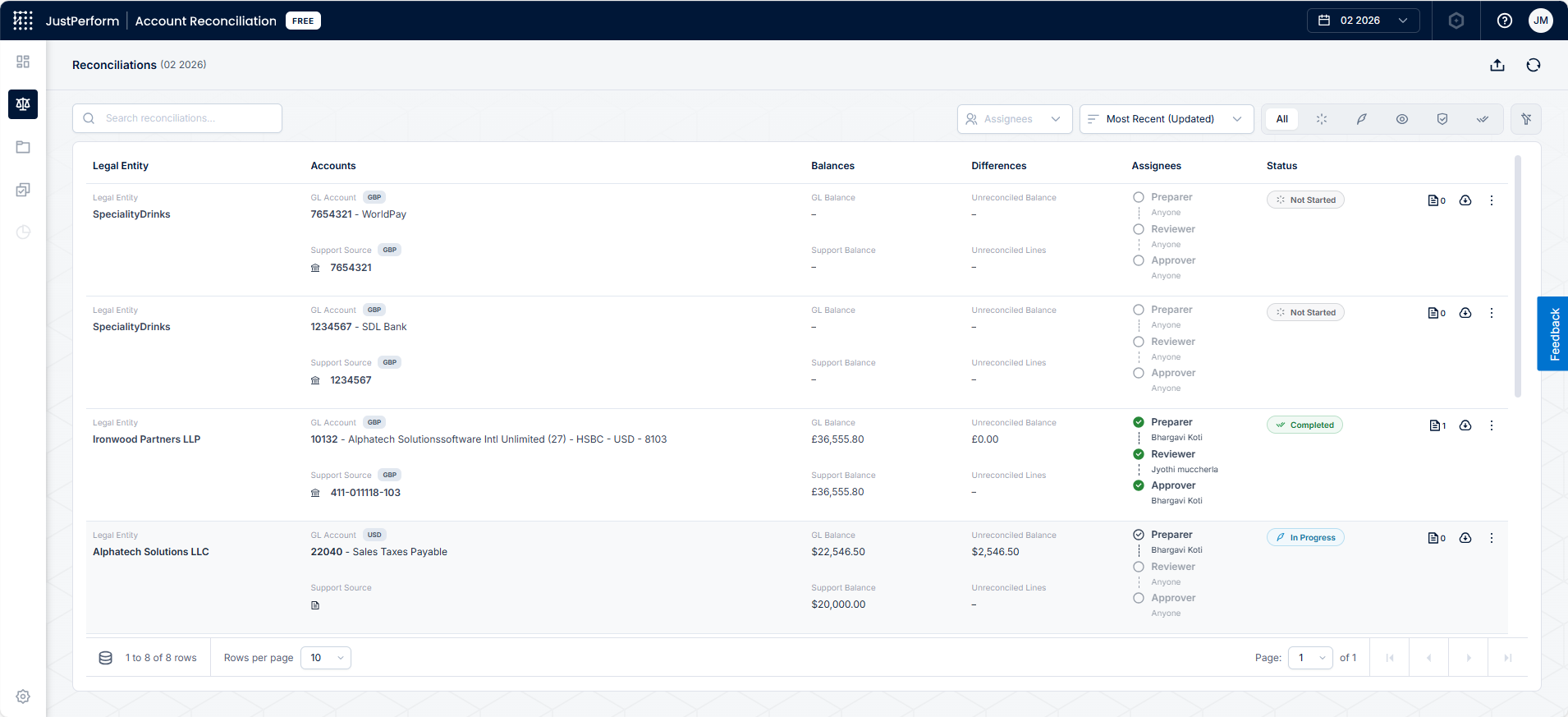The height and width of the screenshot is (717, 1568).
Task: Select Reviewer circle in WorldPay row
Action: [x=1139, y=229]
